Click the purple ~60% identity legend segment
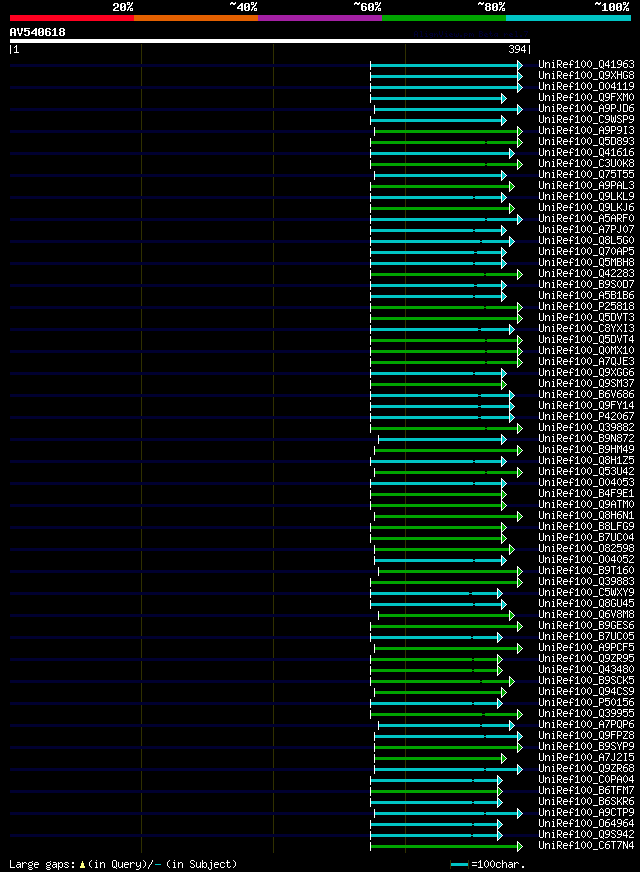640x872 pixels. [x=320, y=18]
